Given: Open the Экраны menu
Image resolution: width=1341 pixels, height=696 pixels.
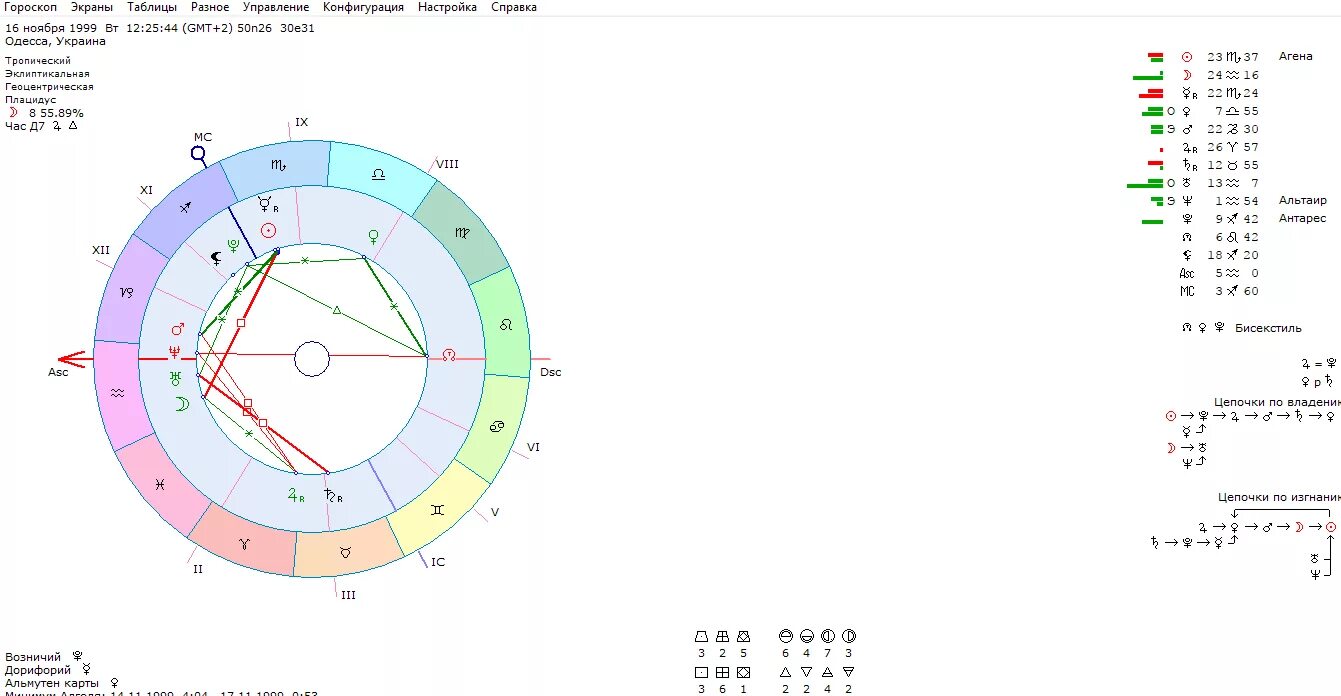Looking at the screenshot, I should (92, 7).
